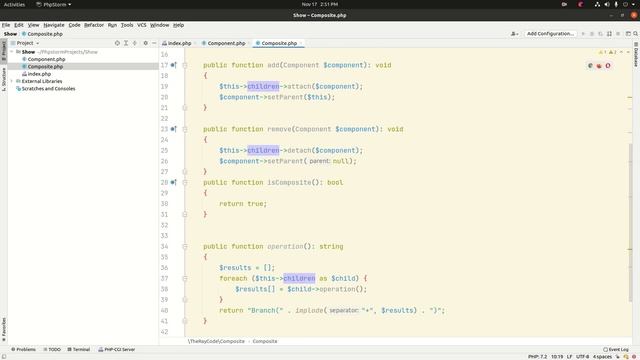Go to next highlighted error arrow
The height and width of the screenshot is (360, 640).
[628, 52]
